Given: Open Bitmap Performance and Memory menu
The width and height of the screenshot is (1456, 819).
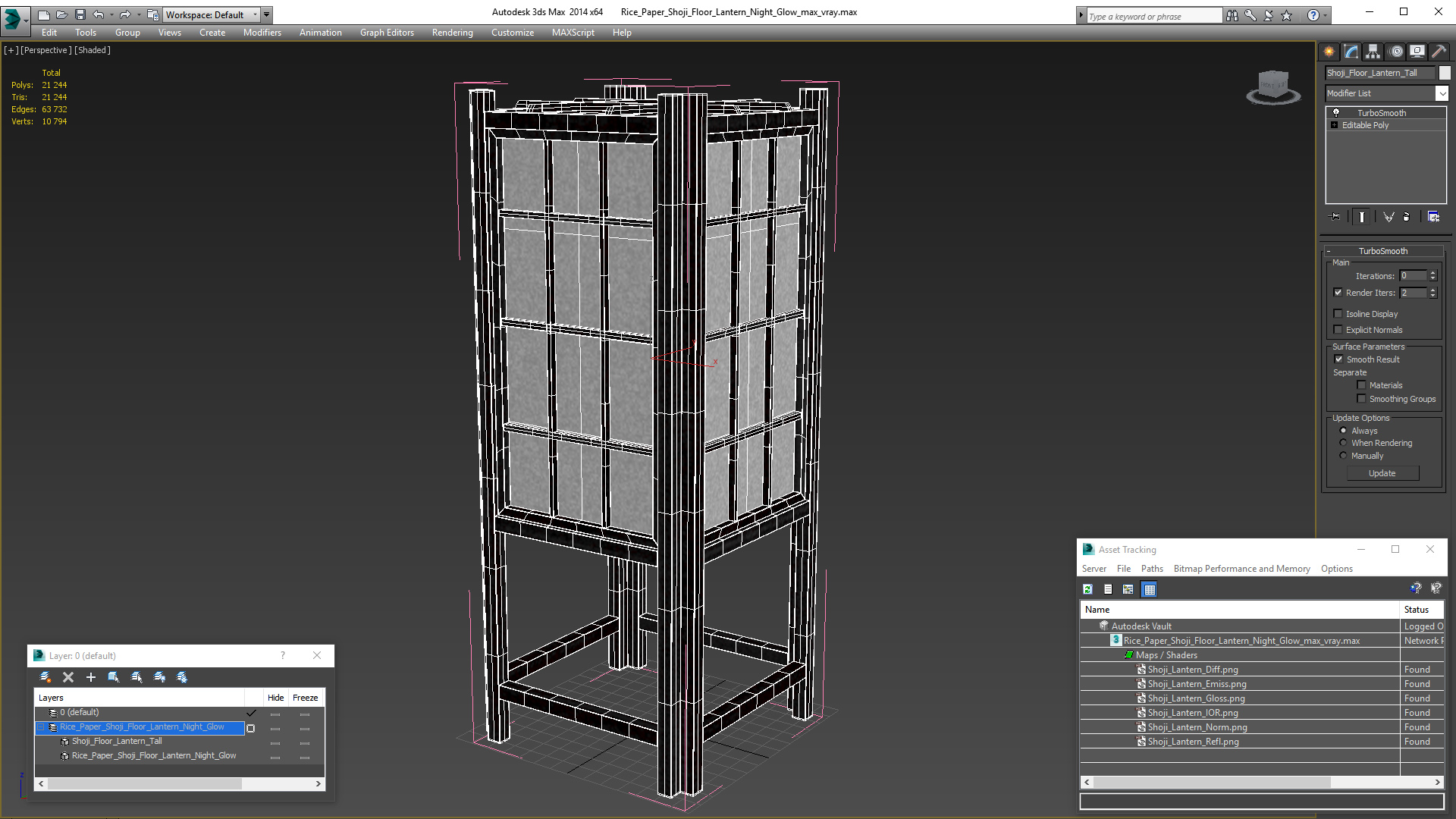Looking at the screenshot, I should (1241, 569).
